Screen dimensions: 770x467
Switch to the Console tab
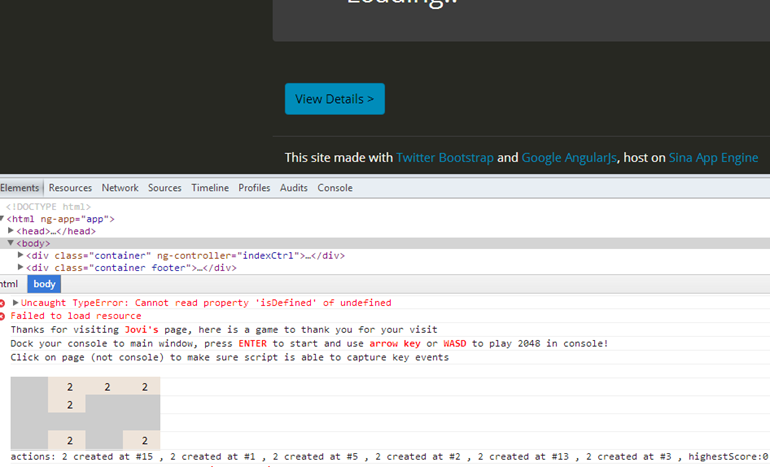point(335,188)
